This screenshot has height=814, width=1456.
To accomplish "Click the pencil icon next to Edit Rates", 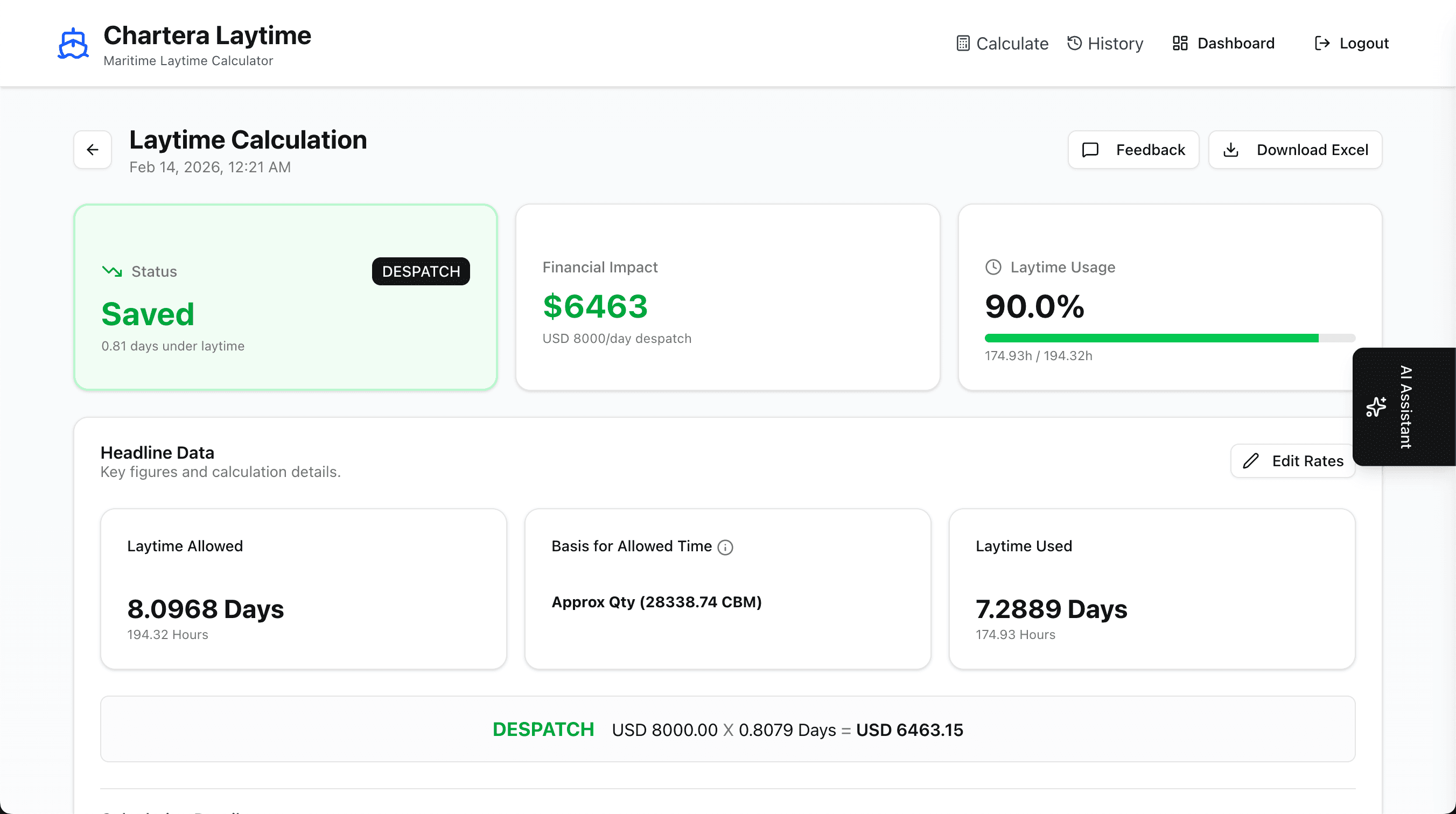I will pyautogui.click(x=1251, y=461).
